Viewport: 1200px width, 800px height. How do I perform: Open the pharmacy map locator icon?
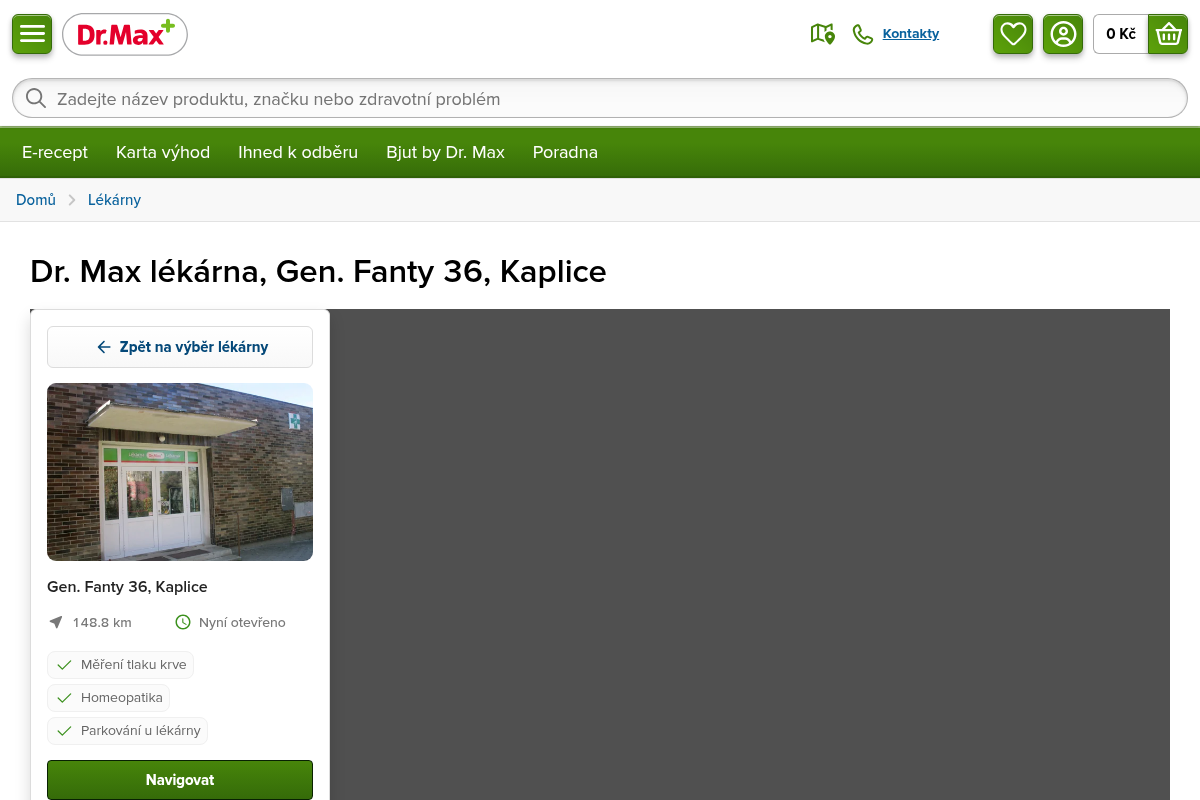(x=822, y=34)
